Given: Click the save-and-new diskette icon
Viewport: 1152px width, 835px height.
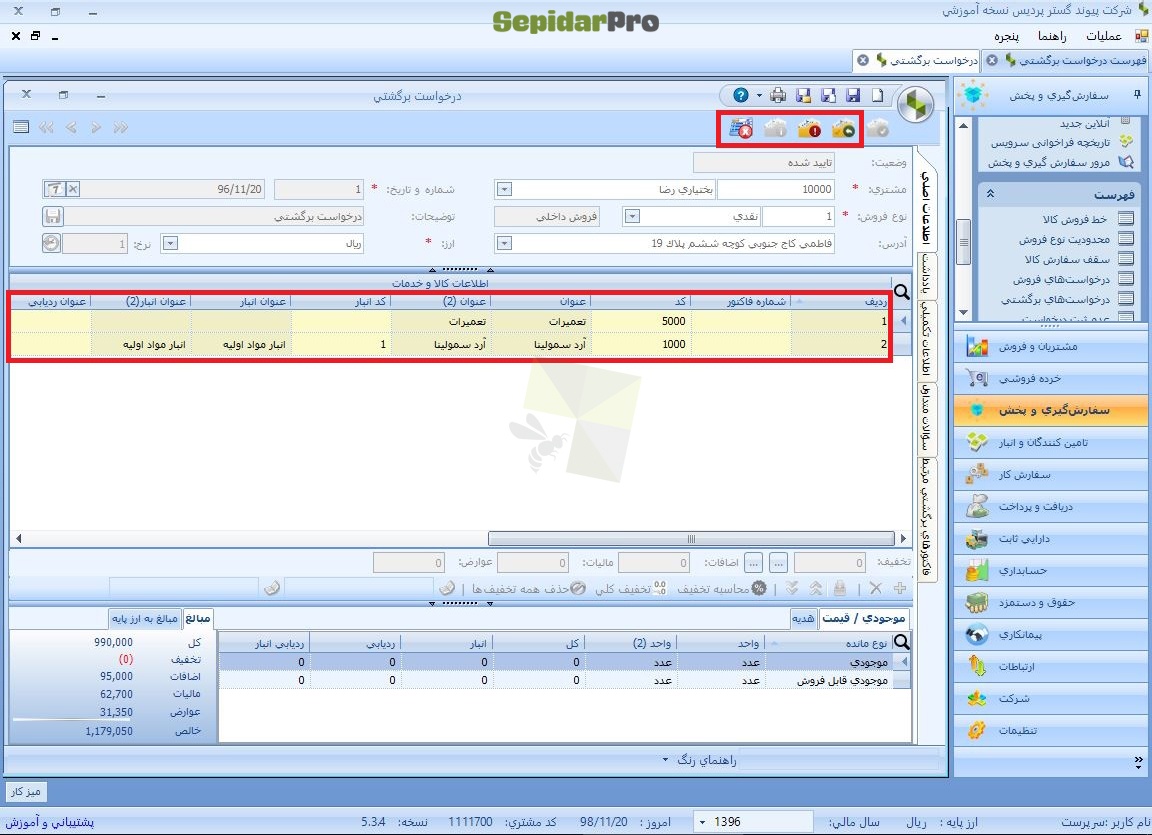Looking at the screenshot, I should click(x=828, y=95).
